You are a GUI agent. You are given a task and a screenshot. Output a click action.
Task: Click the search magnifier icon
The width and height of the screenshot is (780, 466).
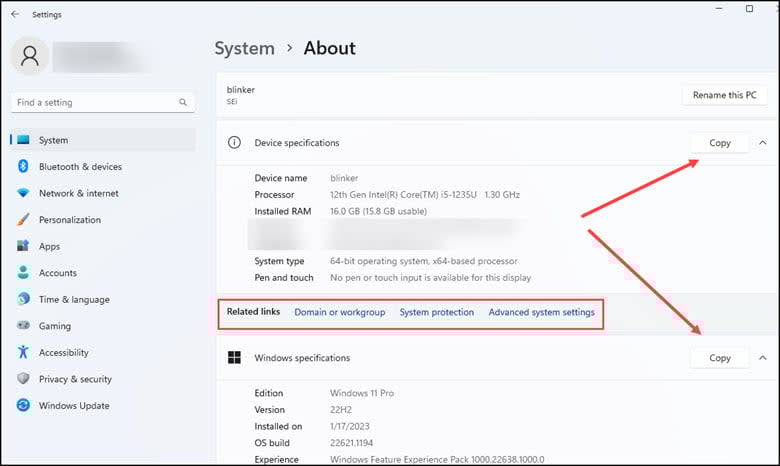183,102
